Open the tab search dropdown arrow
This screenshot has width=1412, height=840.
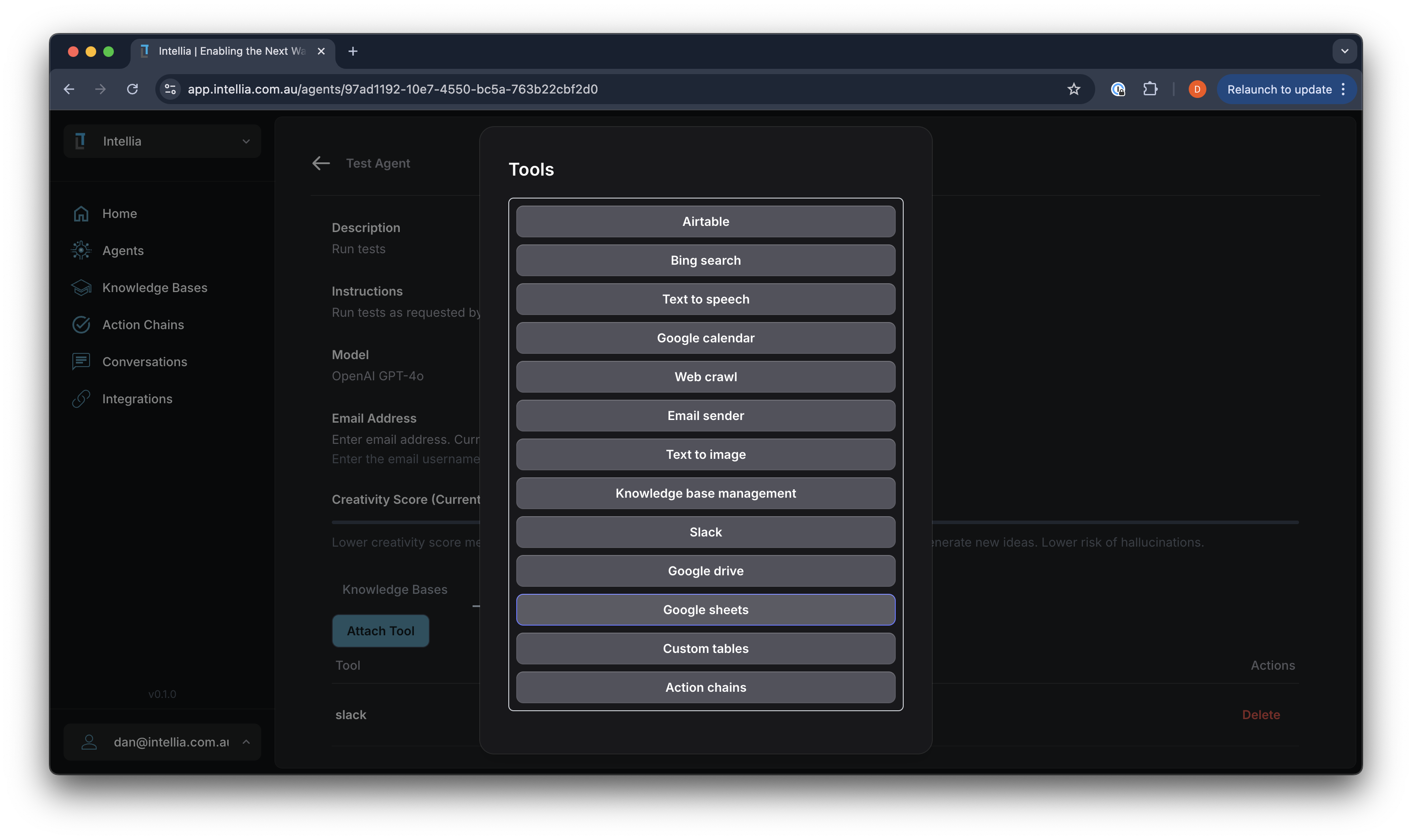click(x=1344, y=51)
